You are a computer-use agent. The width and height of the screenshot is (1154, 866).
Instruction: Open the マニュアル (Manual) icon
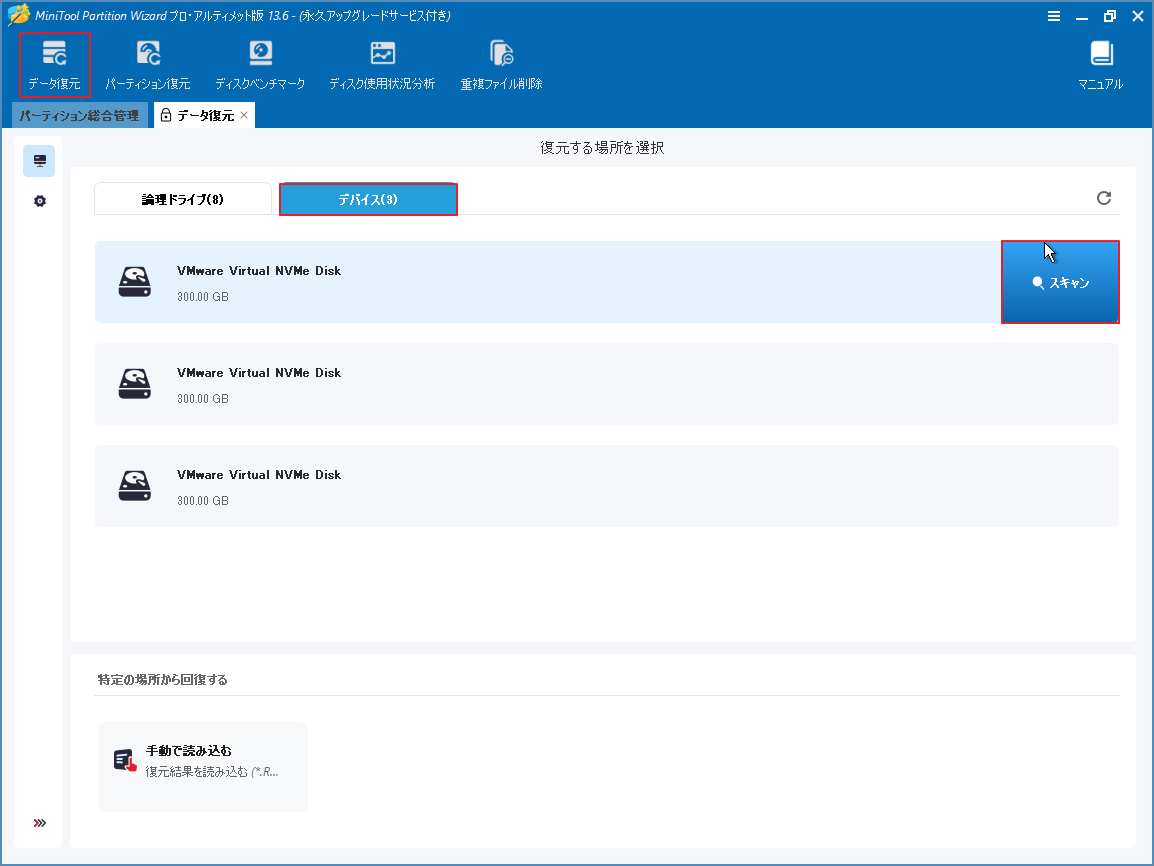(1100, 62)
